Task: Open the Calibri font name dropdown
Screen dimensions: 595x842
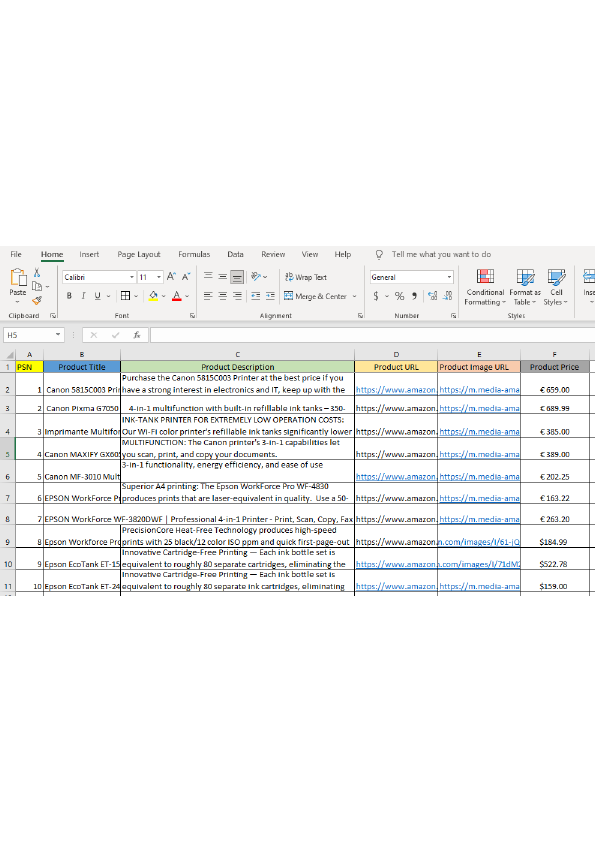Action: tap(132, 277)
